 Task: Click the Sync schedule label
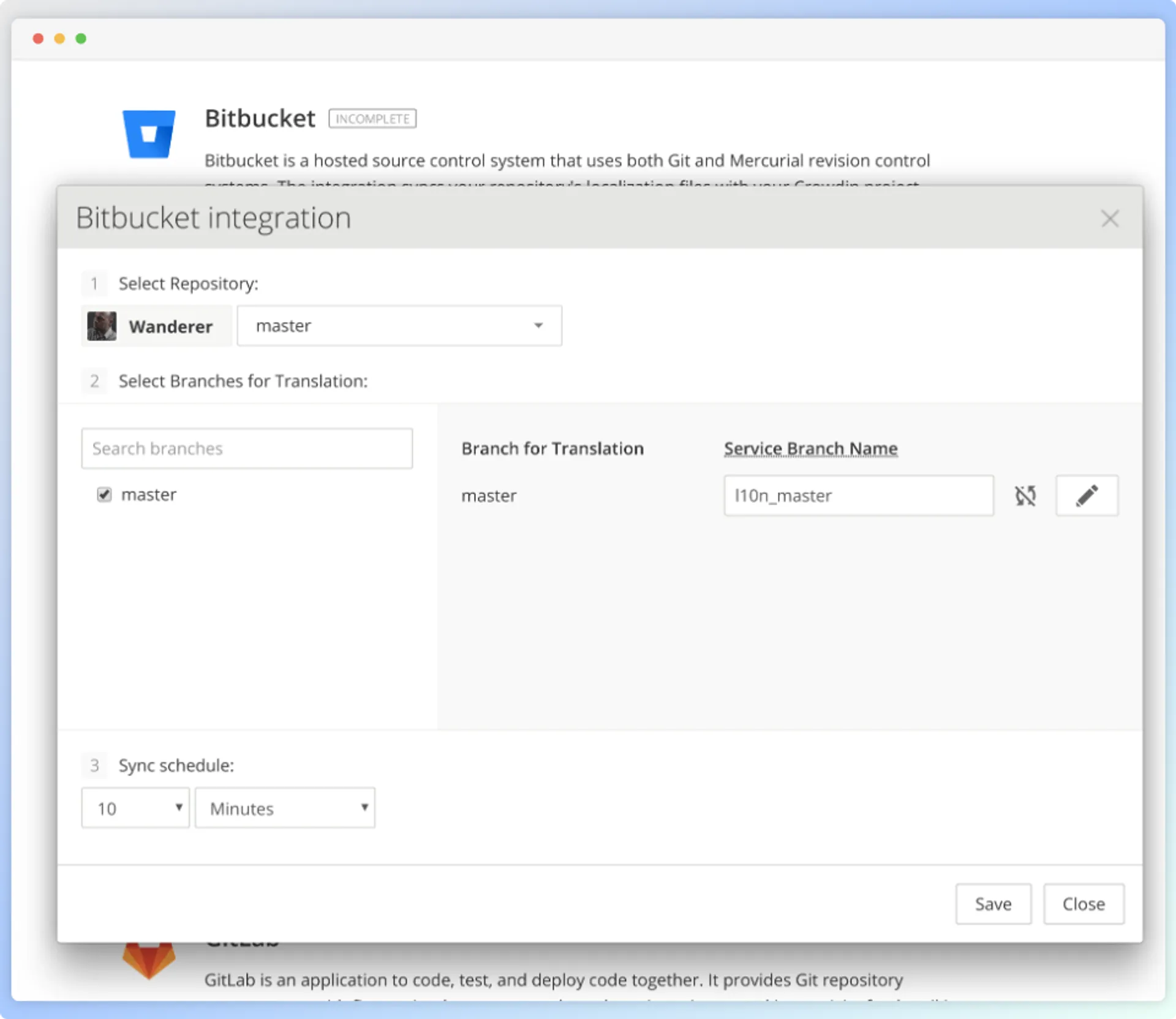pos(176,765)
